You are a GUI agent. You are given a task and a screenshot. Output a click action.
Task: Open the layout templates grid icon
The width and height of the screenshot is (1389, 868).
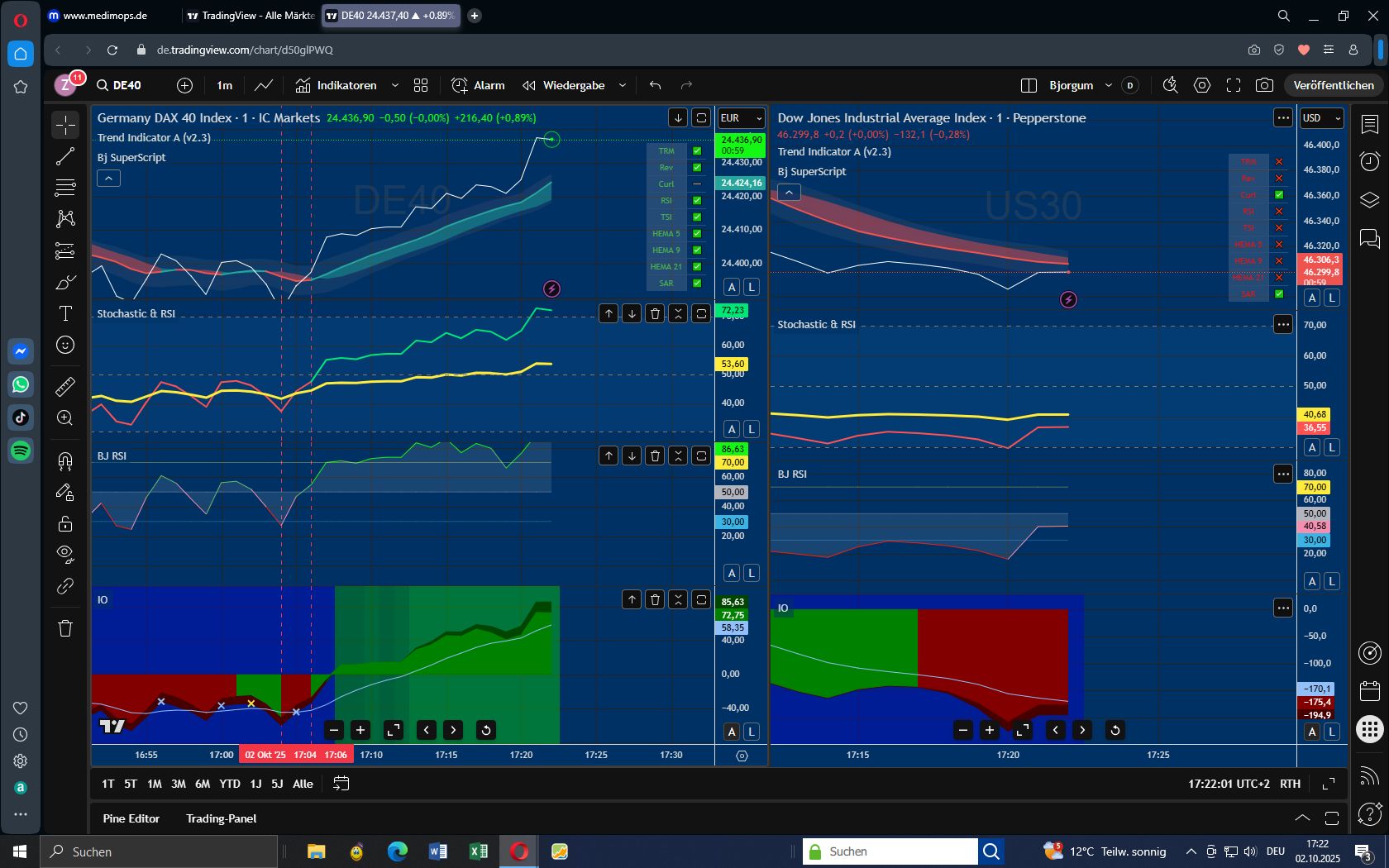421,85
